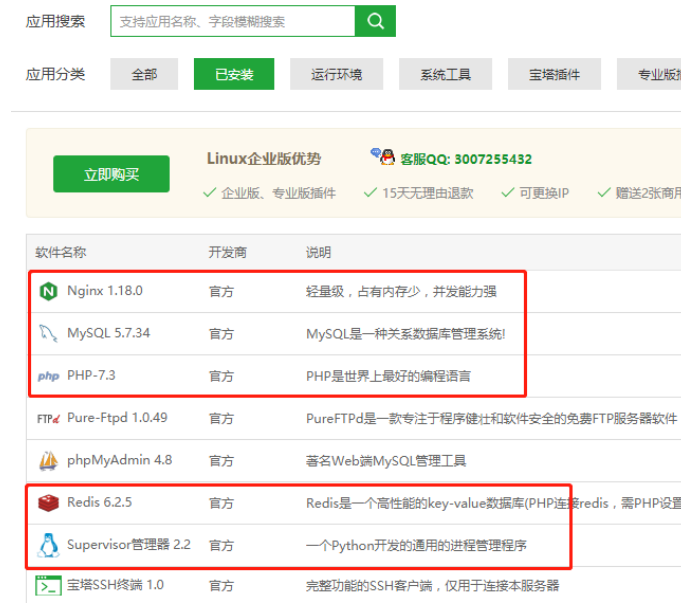681x603 pixels.
Task: Show the 系统工具 category
Action: tap(445, 74)
